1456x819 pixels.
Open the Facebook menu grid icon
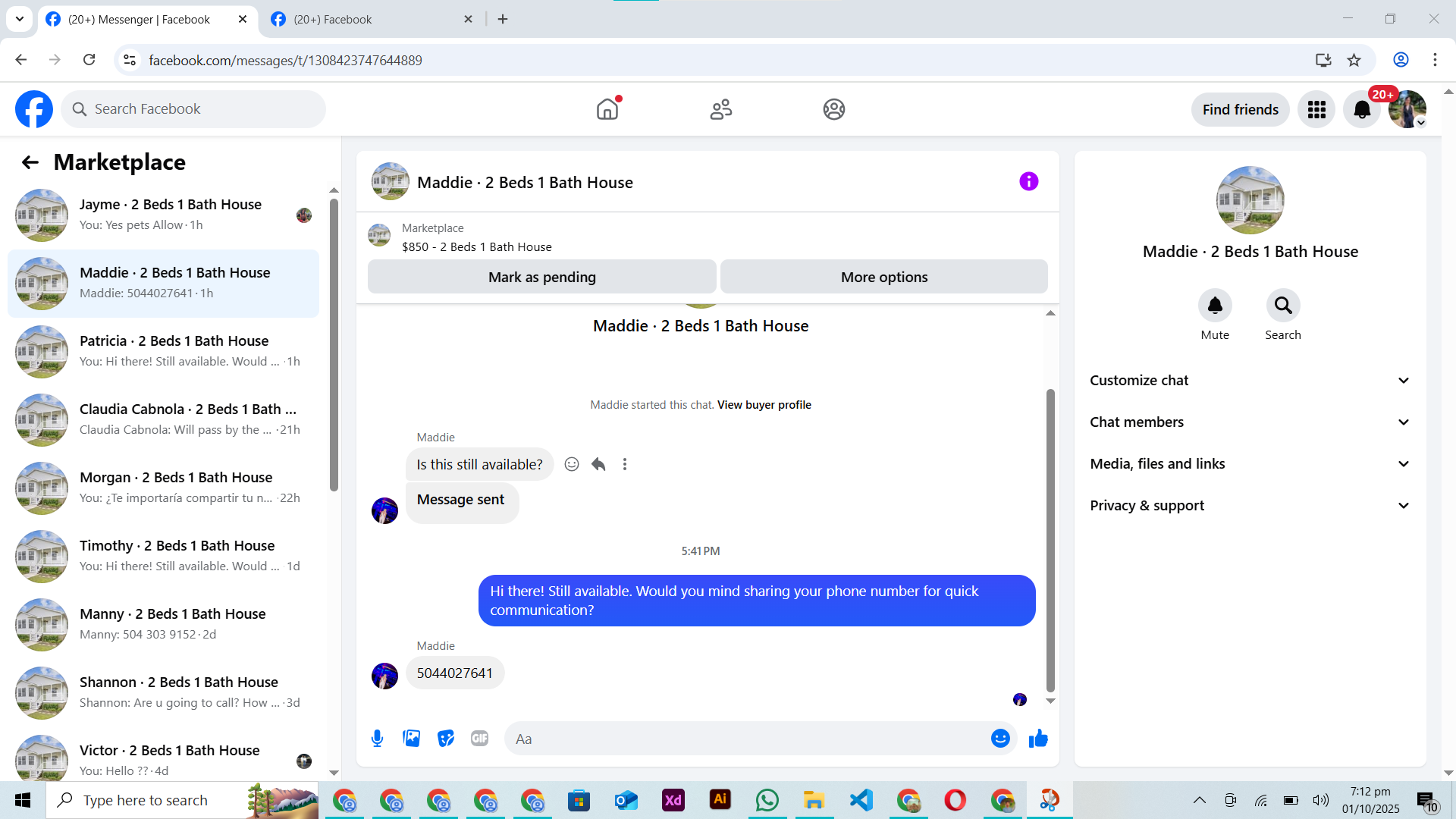pos(1316,110)
